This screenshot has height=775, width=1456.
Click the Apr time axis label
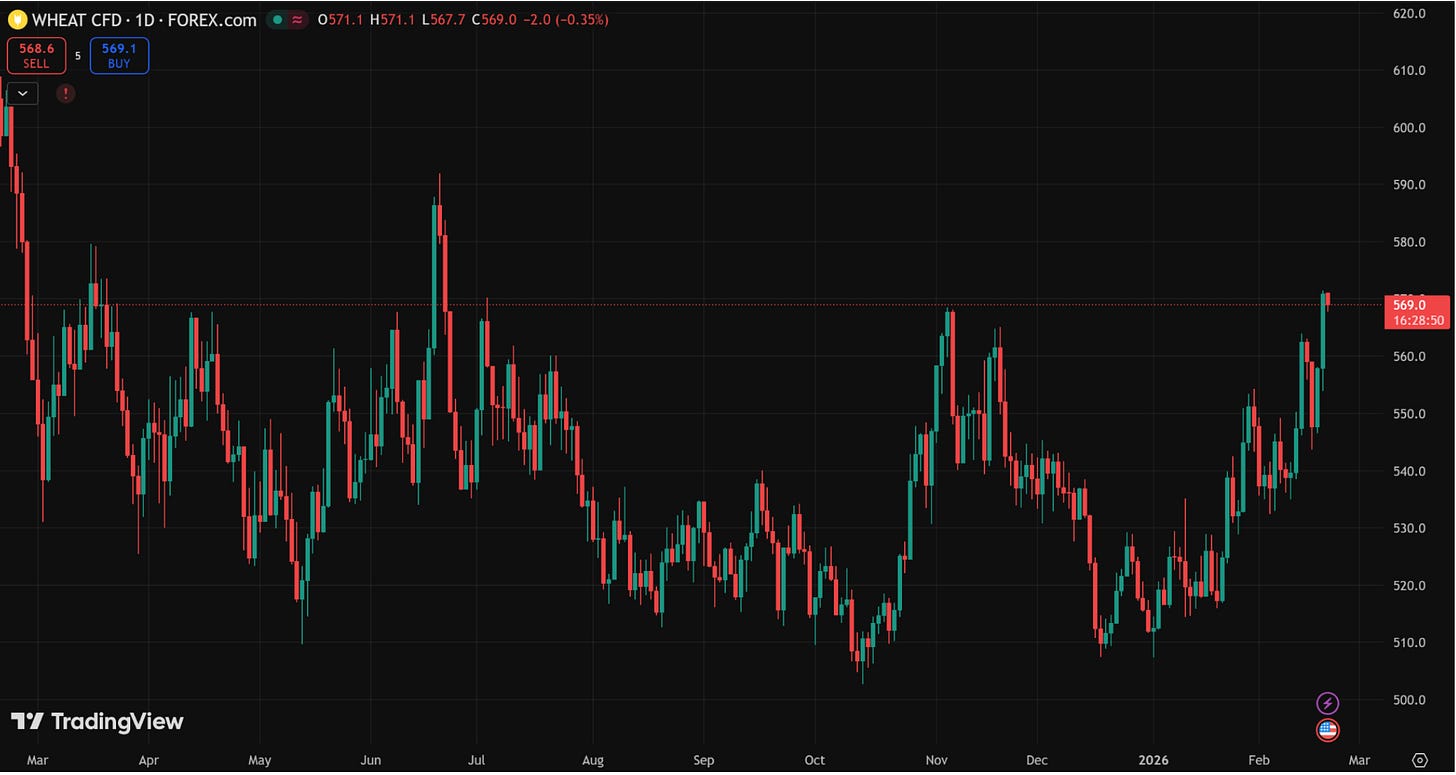[x=148, y=760]
